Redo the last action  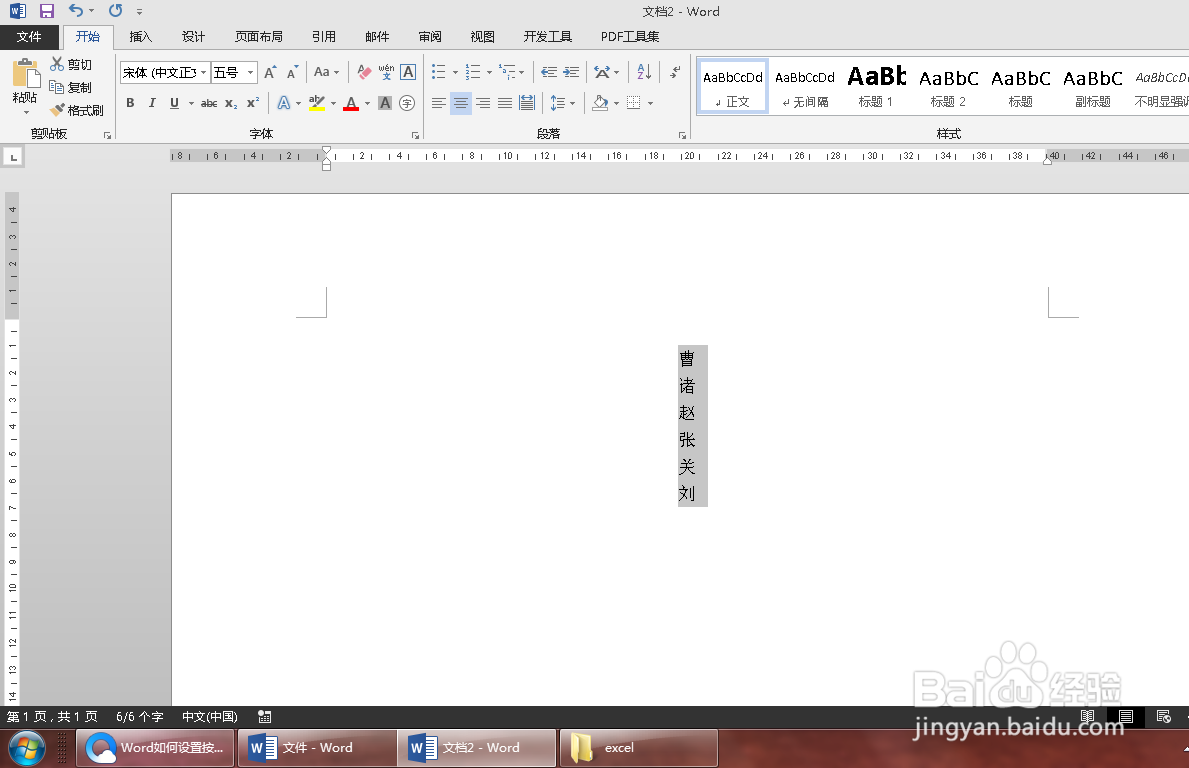[x=115, y=11]
